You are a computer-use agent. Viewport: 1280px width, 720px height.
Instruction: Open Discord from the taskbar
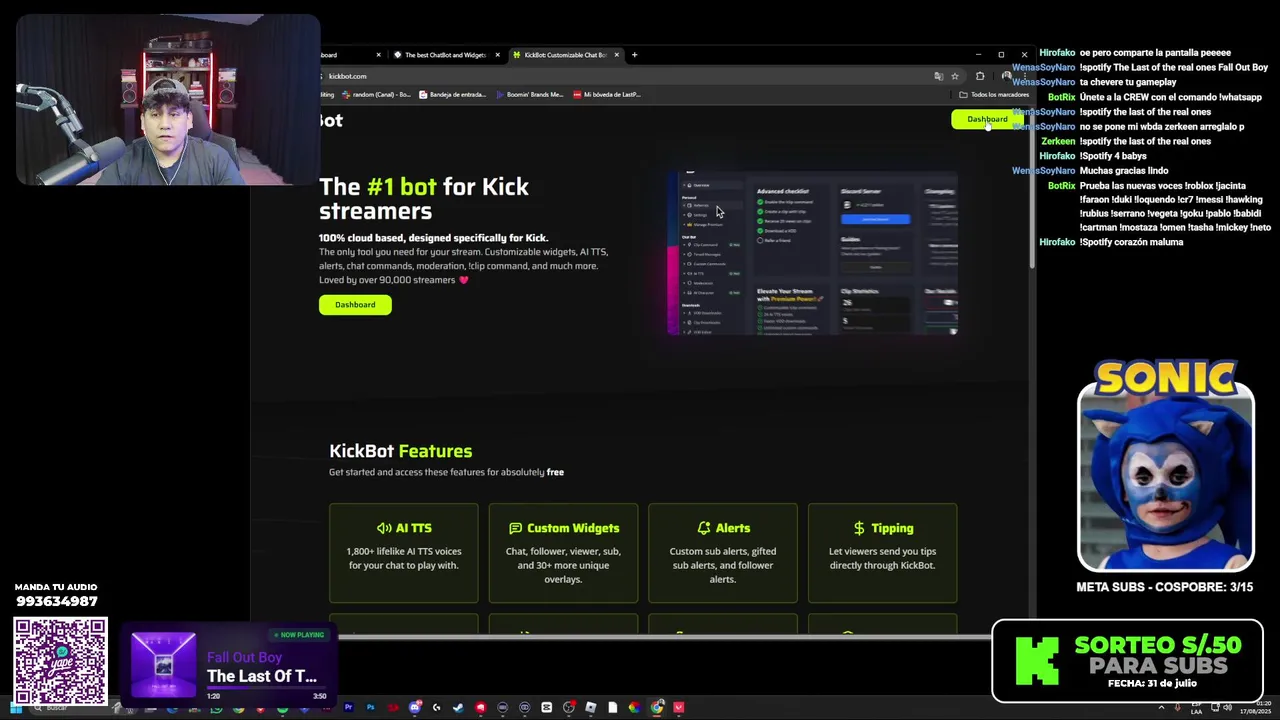pos(415,707)
